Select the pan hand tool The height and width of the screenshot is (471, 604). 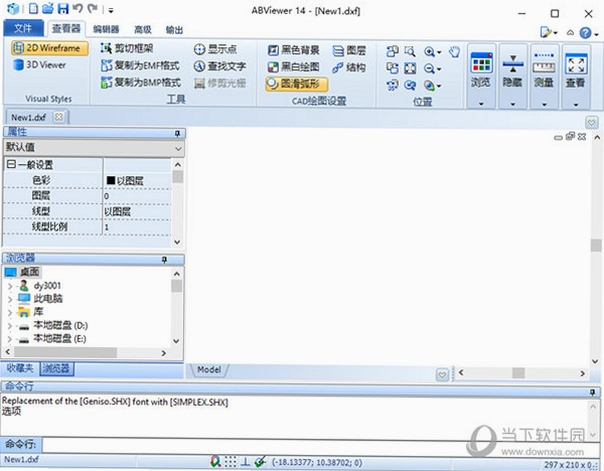click(455, 52)
